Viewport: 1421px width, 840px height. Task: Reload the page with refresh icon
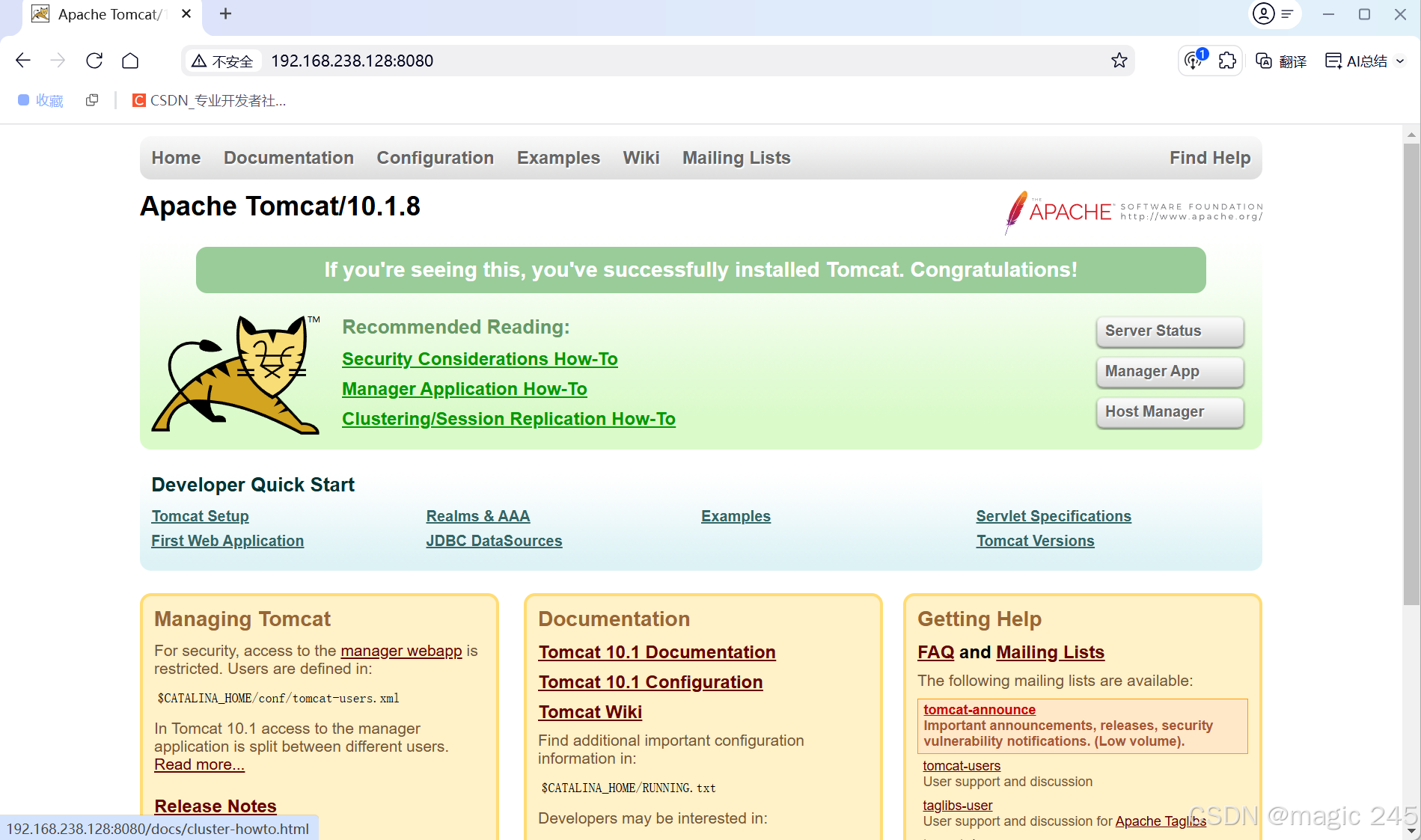pyautogui.click(x=94, y=61)
